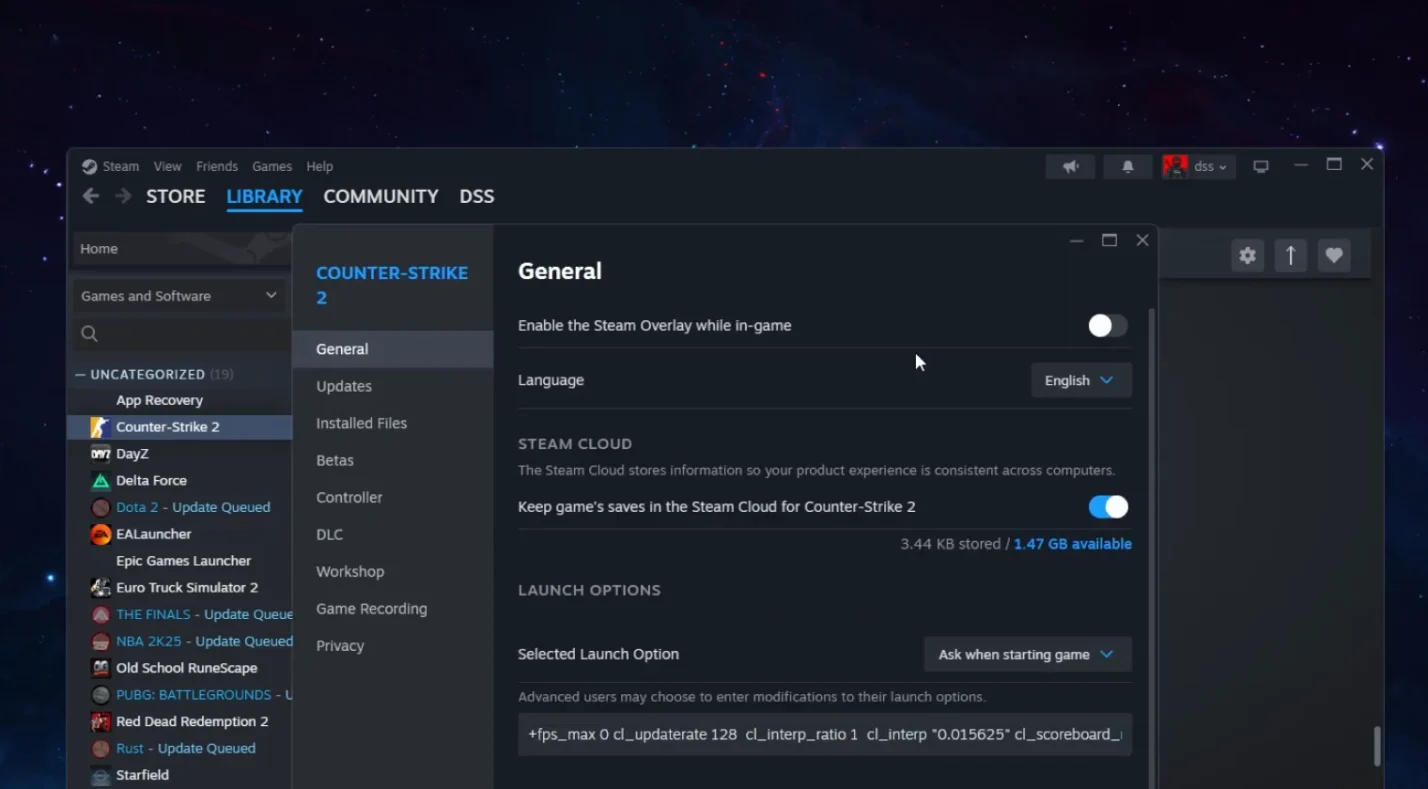Enable the Steam Overlay toggle

click(1107, 326)
